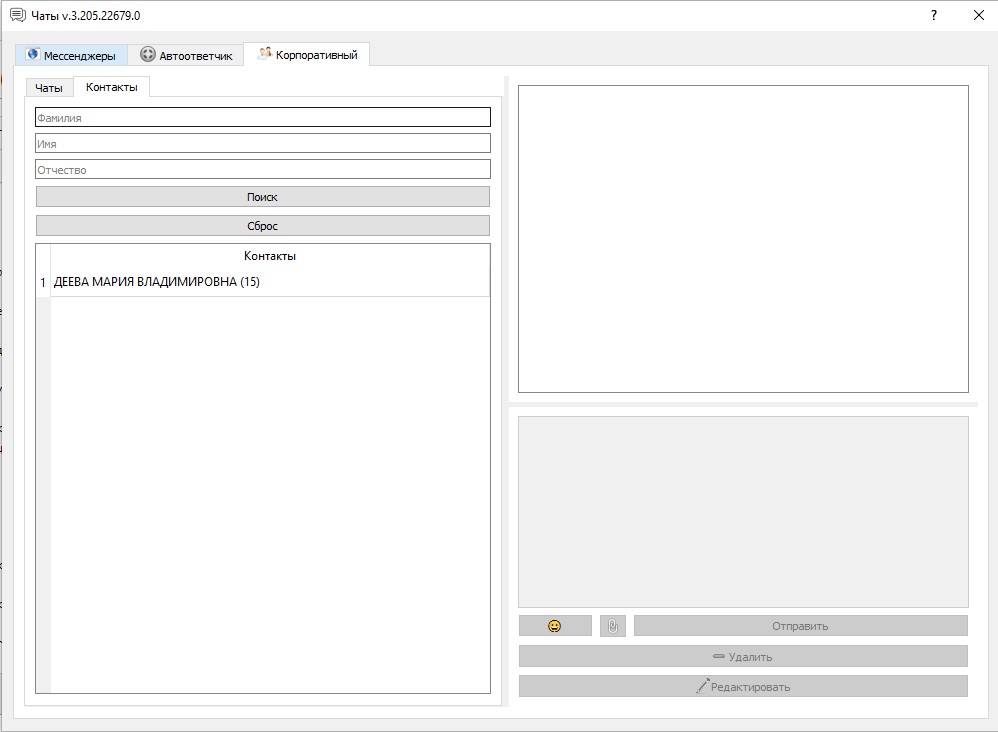The height and width of the screenshot is (732, 998).
Task: Click the pencil icon on Редактировать
Action: coord(702,686)
